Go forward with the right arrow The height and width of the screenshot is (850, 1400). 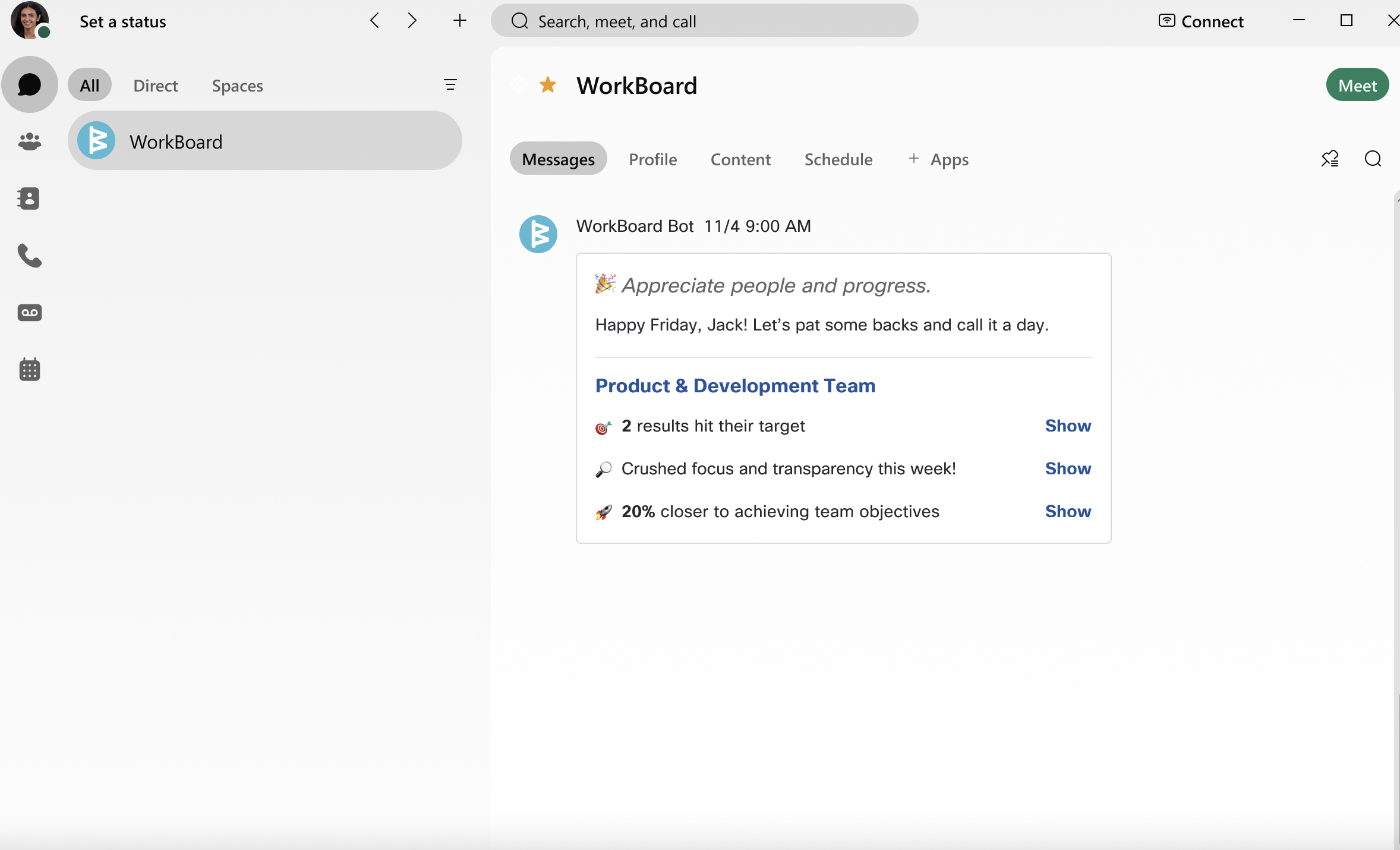pyautogui.click(x=412, y=21)
